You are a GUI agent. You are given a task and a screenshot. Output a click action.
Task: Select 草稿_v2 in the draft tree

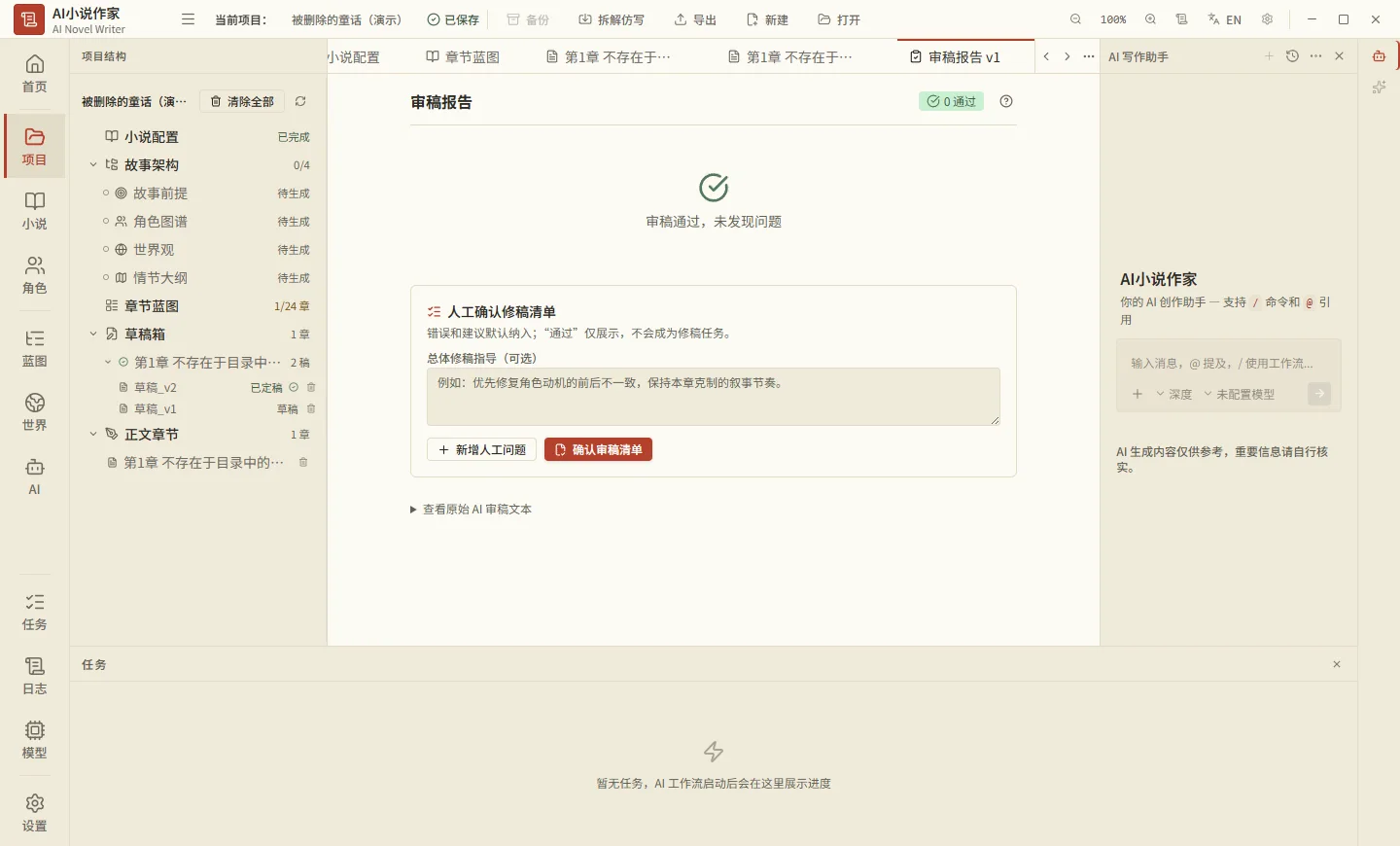[156, 387]
